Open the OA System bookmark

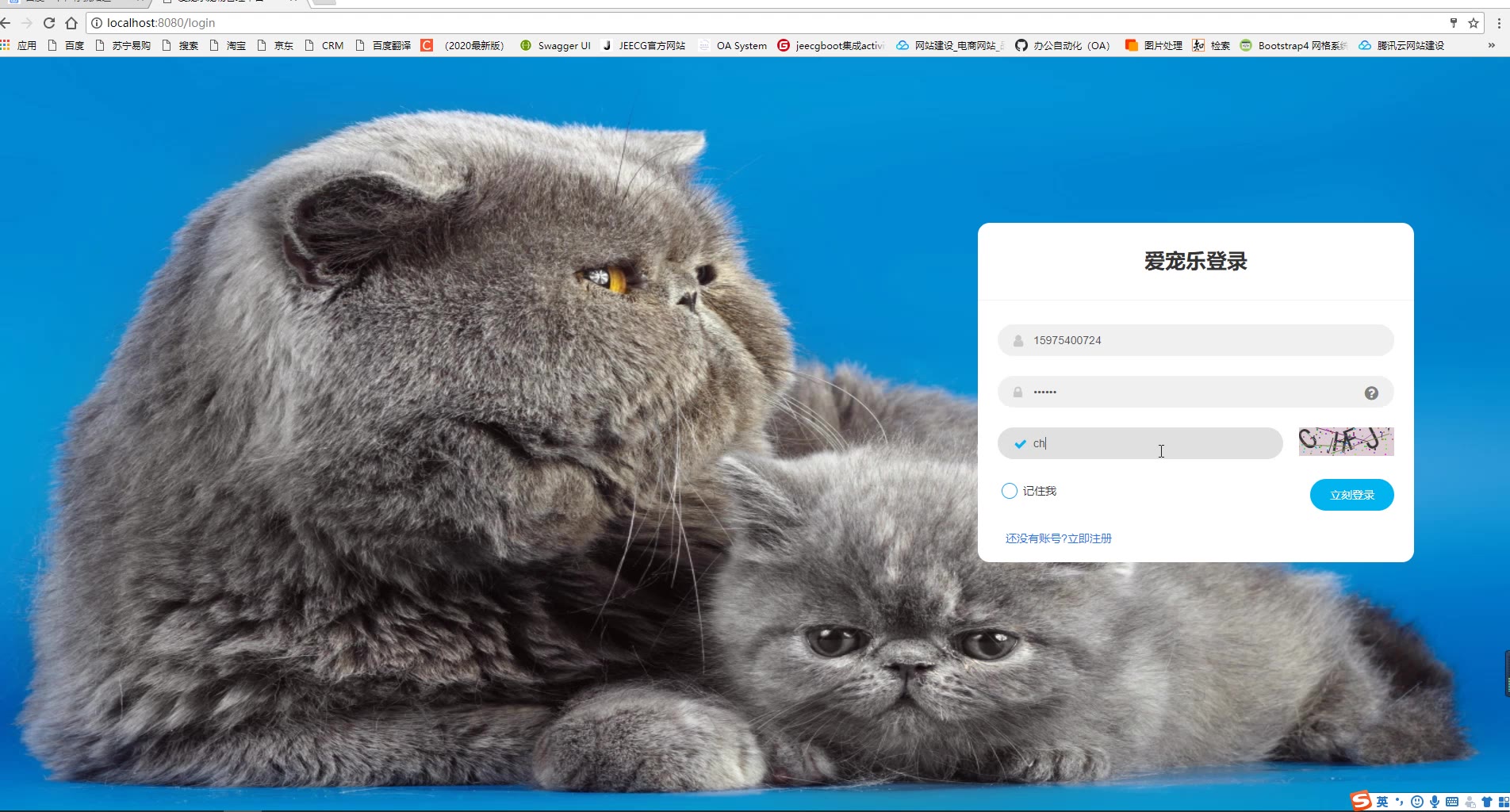pyautogui.click(x=733, y=45)
